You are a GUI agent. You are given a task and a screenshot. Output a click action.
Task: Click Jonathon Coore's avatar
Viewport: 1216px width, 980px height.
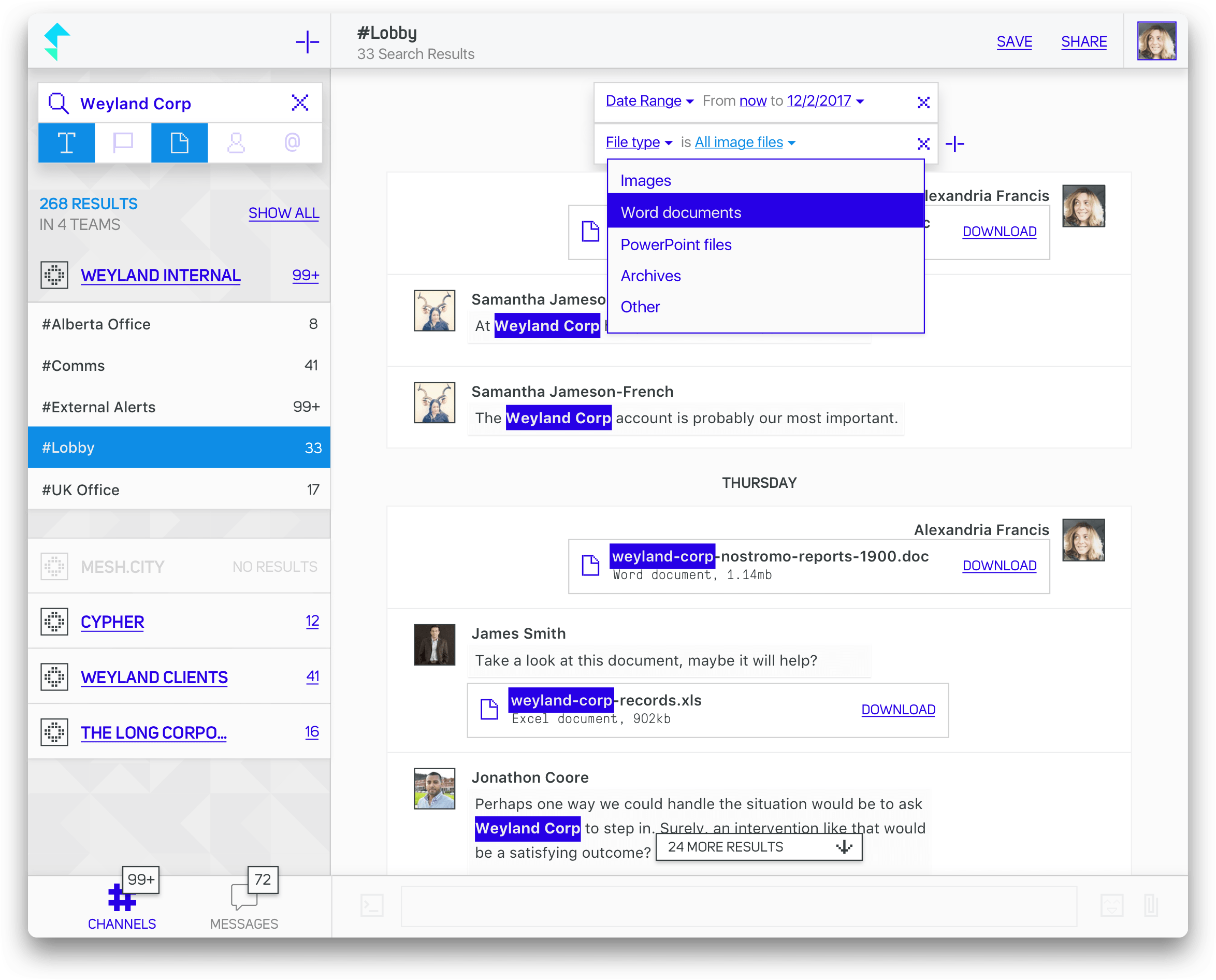tap(434, 788)
